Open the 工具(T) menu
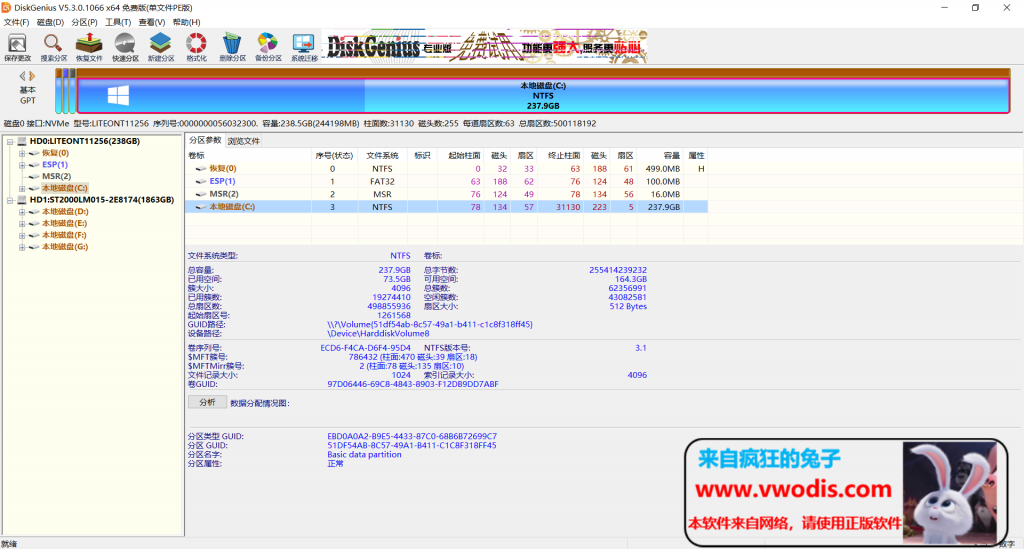Viewport: 1024px width, 549px height. 118,22
